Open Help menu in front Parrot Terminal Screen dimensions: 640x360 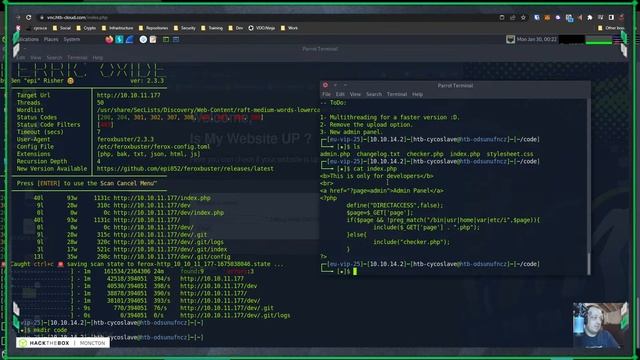click(417, 94)
